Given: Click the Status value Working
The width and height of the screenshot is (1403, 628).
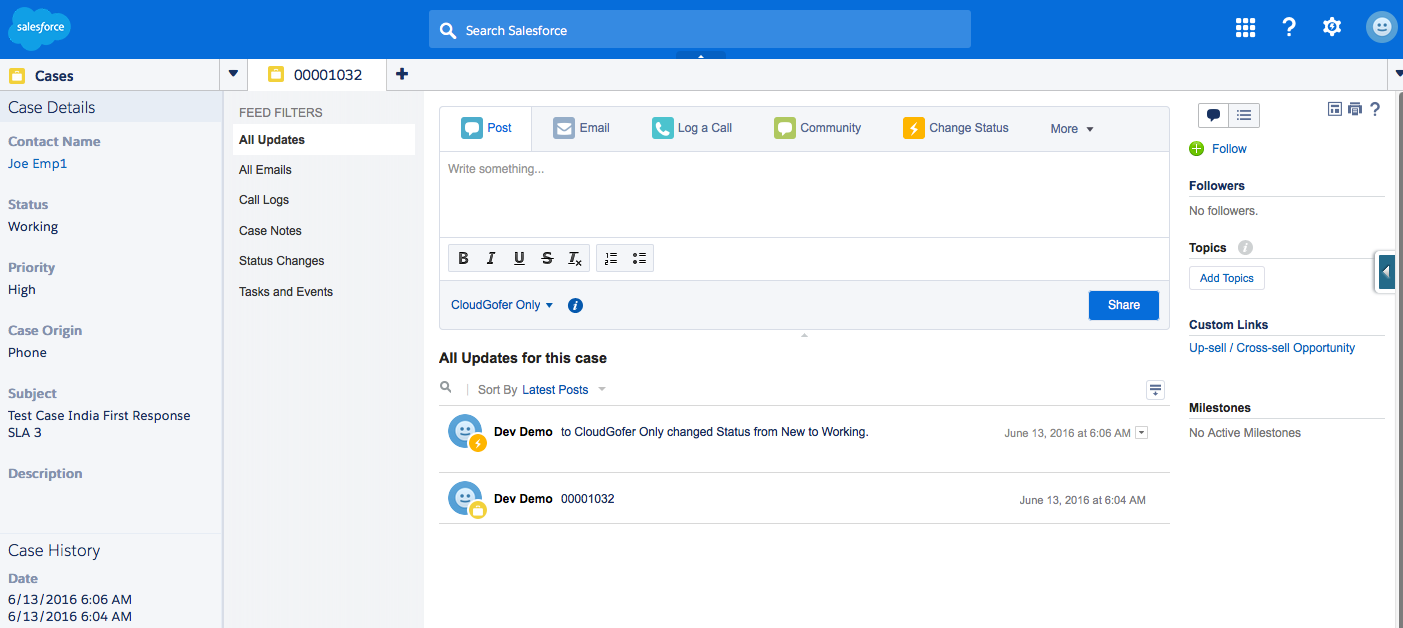Looking at the screenshot, I should pos(33,227).
